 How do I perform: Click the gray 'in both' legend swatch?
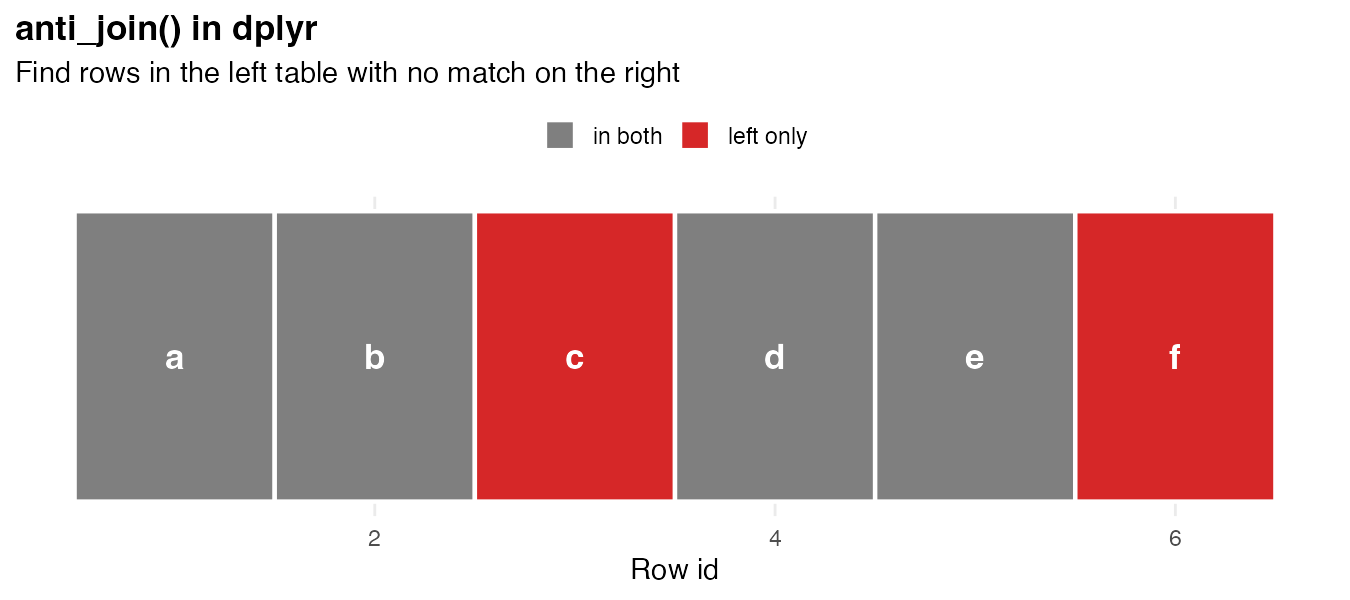(560, 135)
